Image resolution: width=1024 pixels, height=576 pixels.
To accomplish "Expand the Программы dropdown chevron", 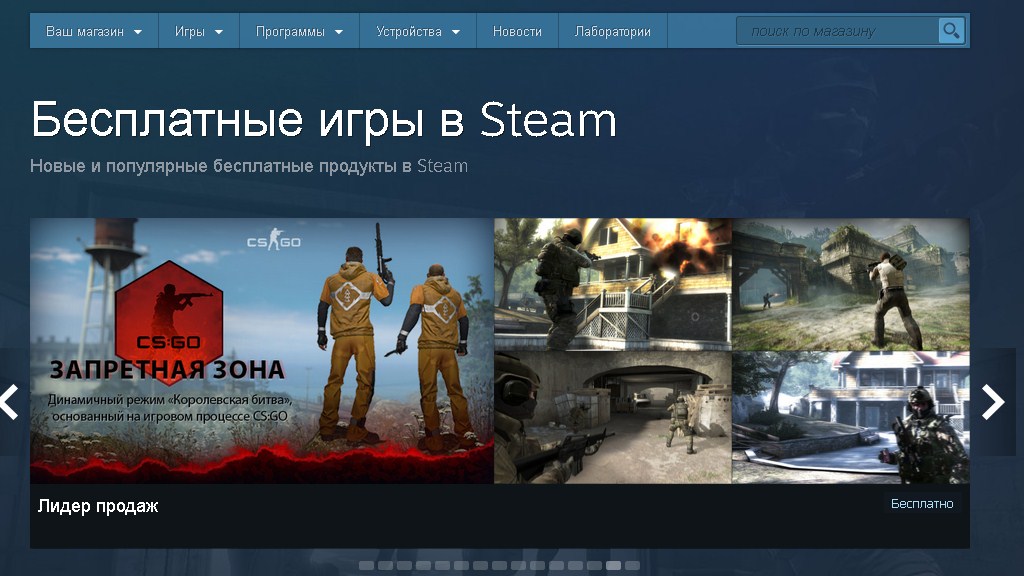I will 340,30.
